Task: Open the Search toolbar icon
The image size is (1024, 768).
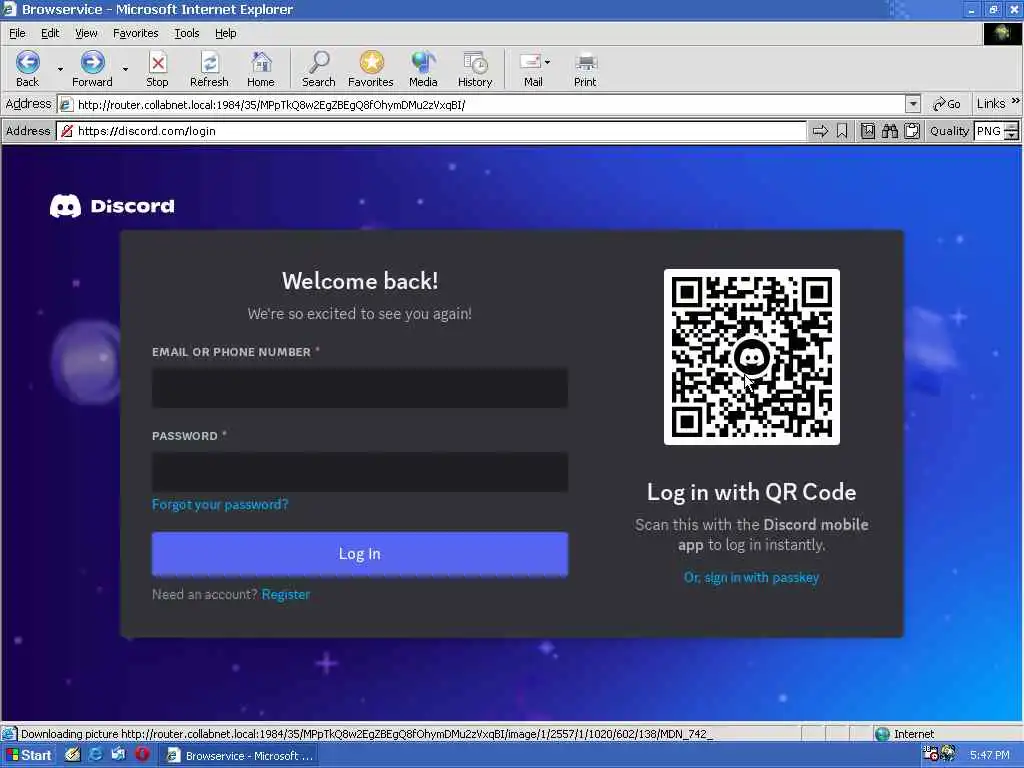Action: [x=319, y=63]
